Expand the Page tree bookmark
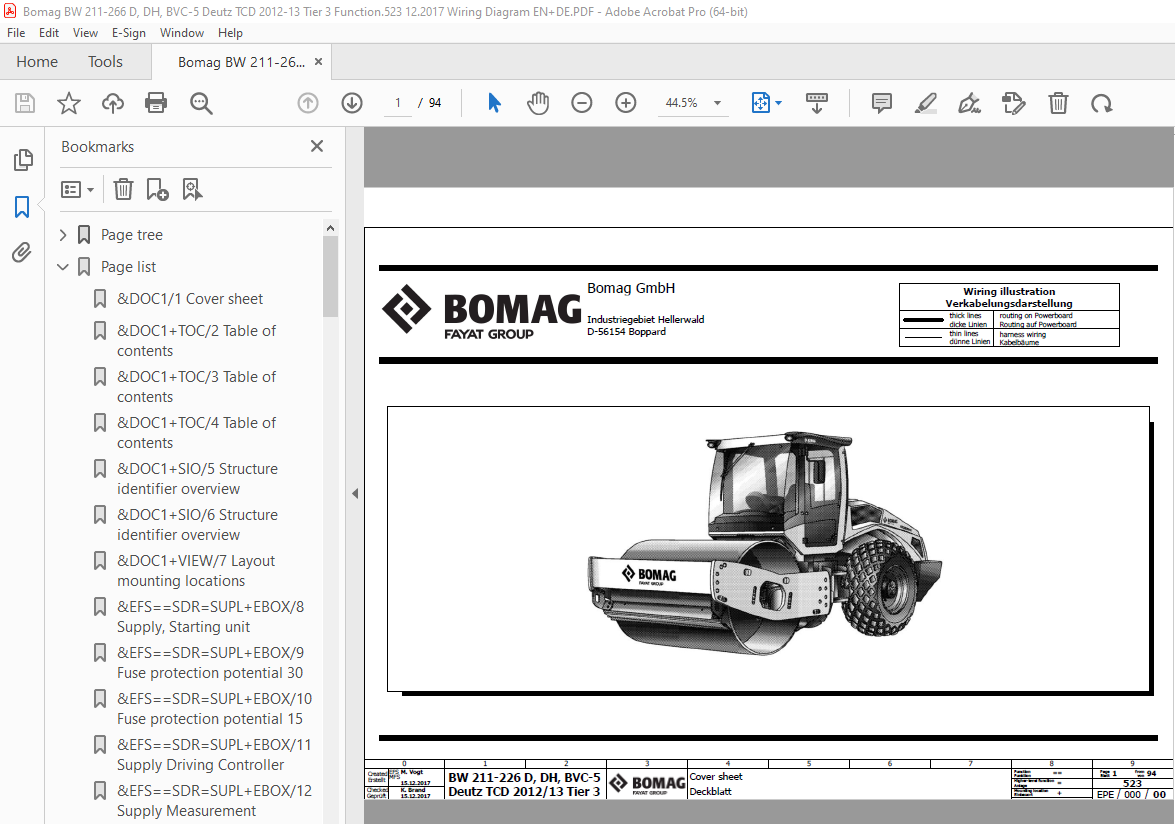The width and height of the screenshot is (1175, 824). coord(63,235)
